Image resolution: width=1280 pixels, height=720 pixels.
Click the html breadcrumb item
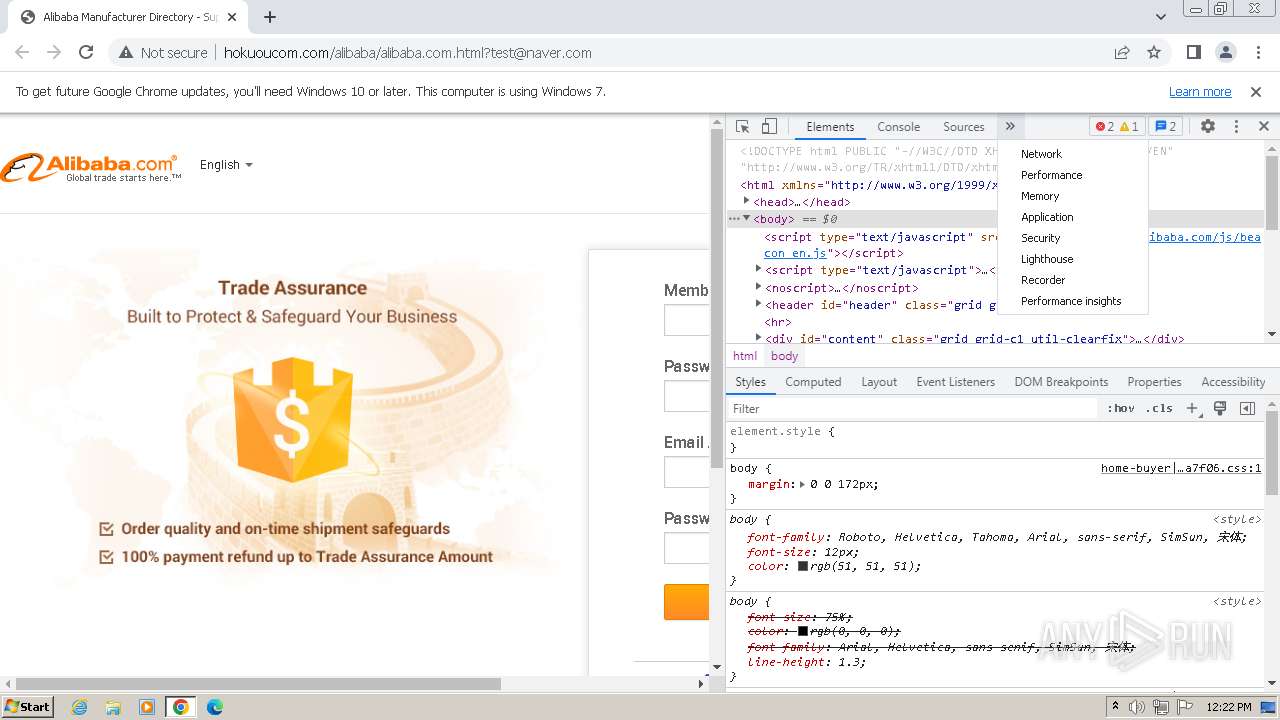coord(745,356)
